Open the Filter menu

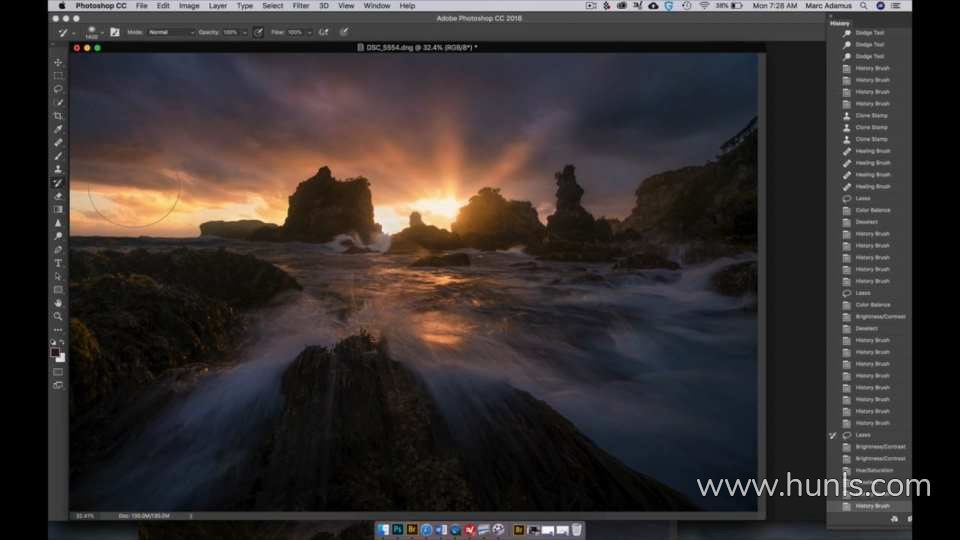click(300, 5)
